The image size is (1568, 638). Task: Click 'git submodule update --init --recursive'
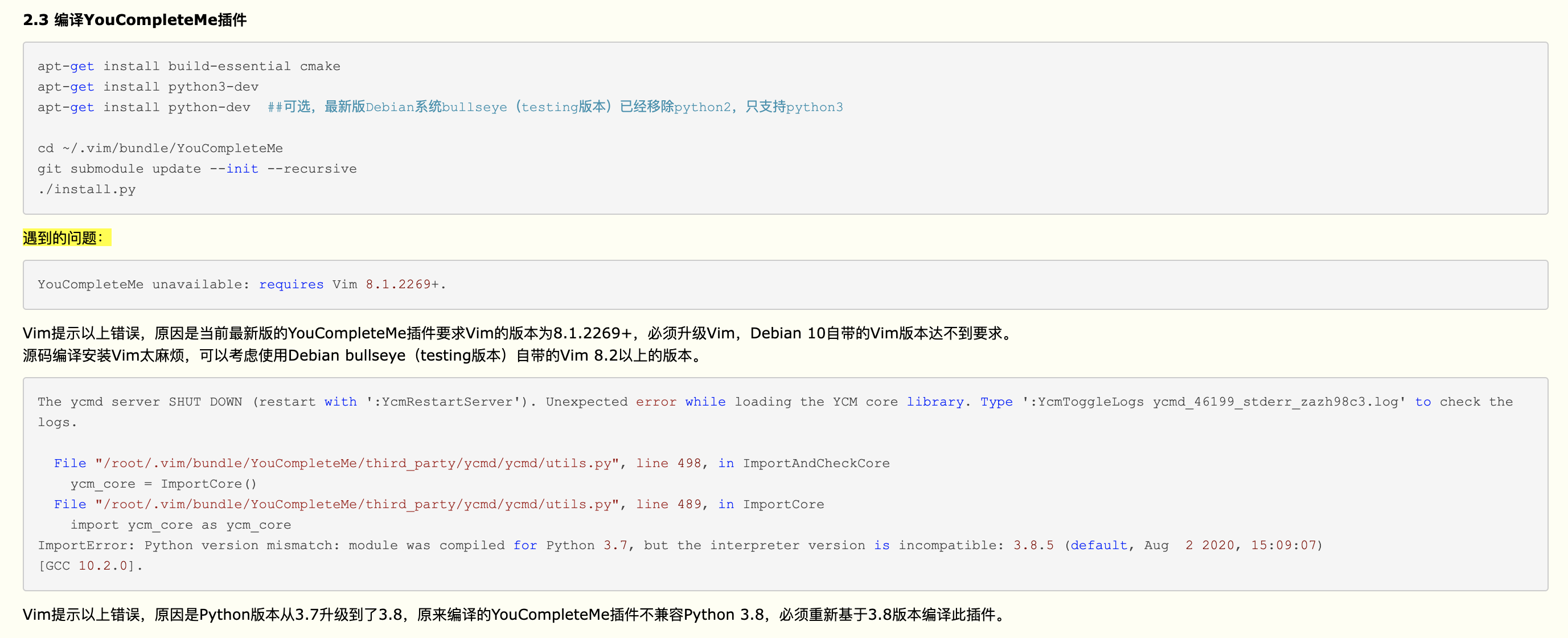pyautogui.click(x=197, y=169)
